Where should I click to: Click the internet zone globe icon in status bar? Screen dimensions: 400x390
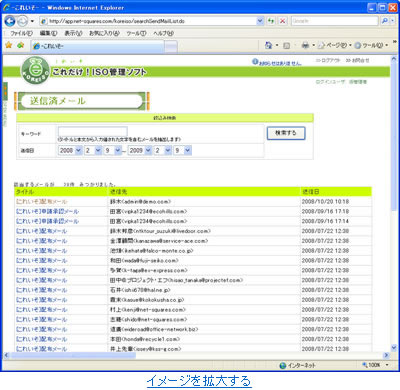tap(283, 365)
